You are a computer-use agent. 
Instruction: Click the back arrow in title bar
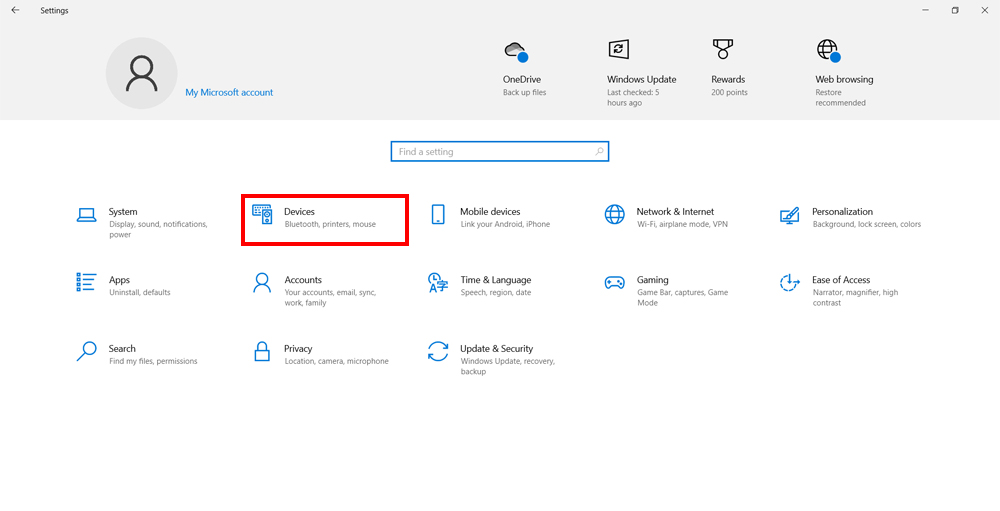(x=15, y=10)
